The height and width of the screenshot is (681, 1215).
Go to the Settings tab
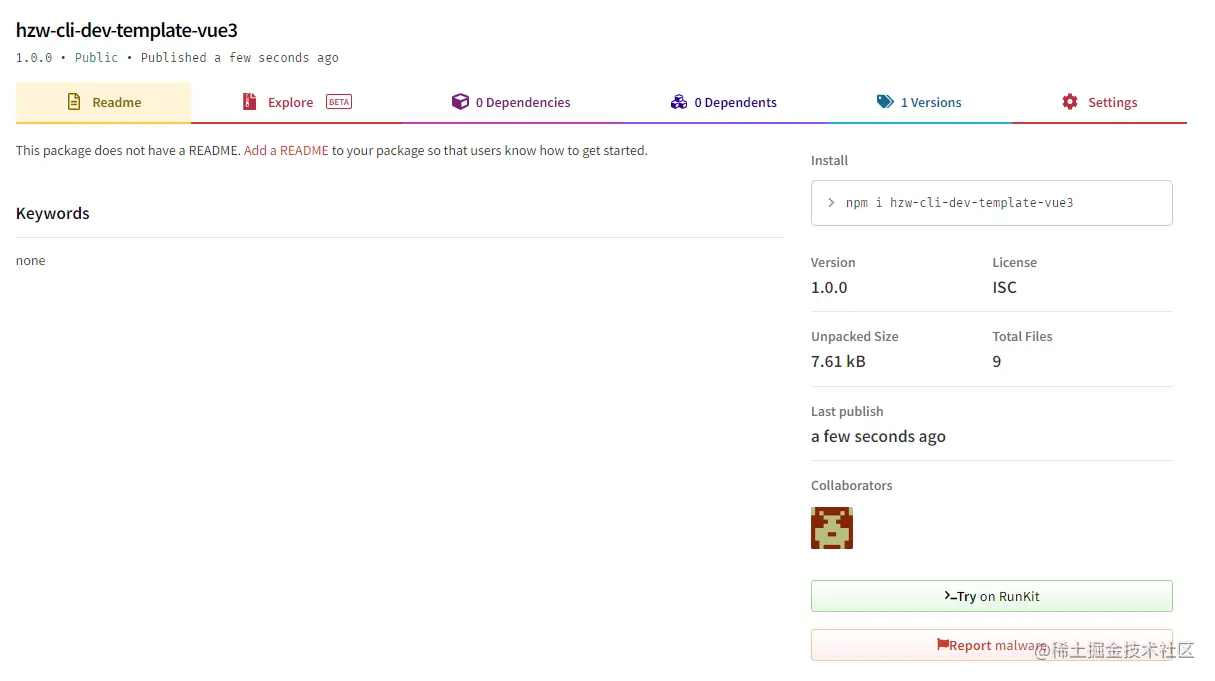(x=1099, y=102)
